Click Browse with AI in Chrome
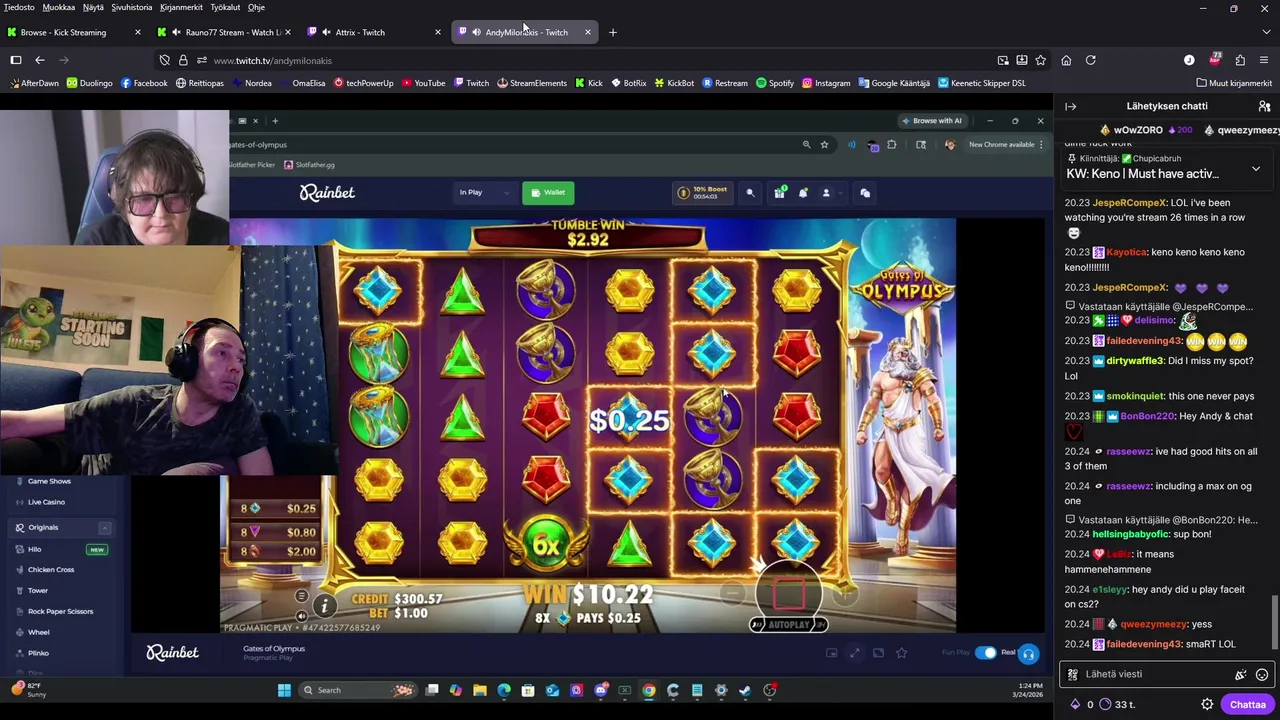This screenshot has width=1280, height=720. click(x=932, y=121)
